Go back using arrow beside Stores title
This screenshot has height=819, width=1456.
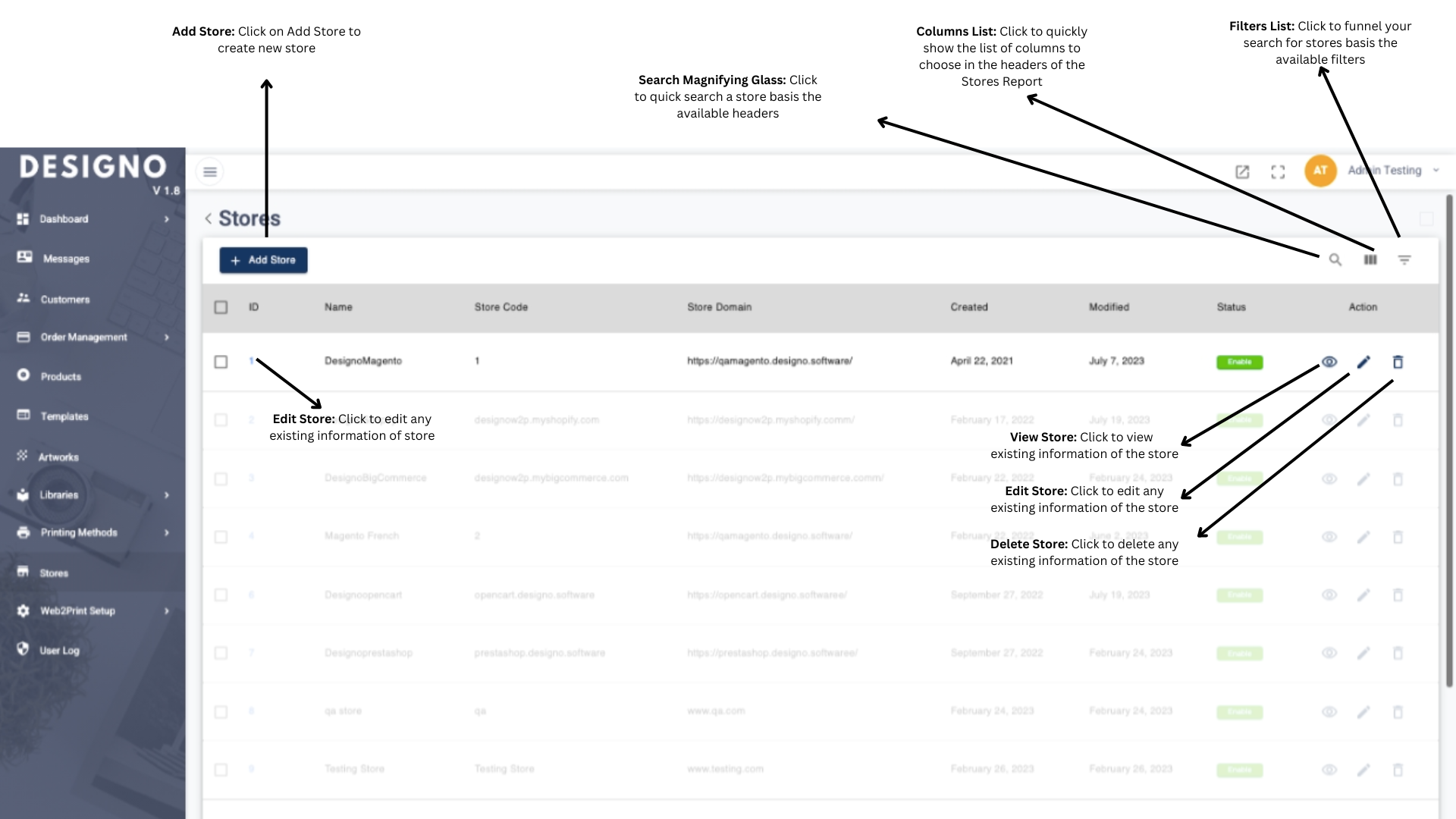208,218
